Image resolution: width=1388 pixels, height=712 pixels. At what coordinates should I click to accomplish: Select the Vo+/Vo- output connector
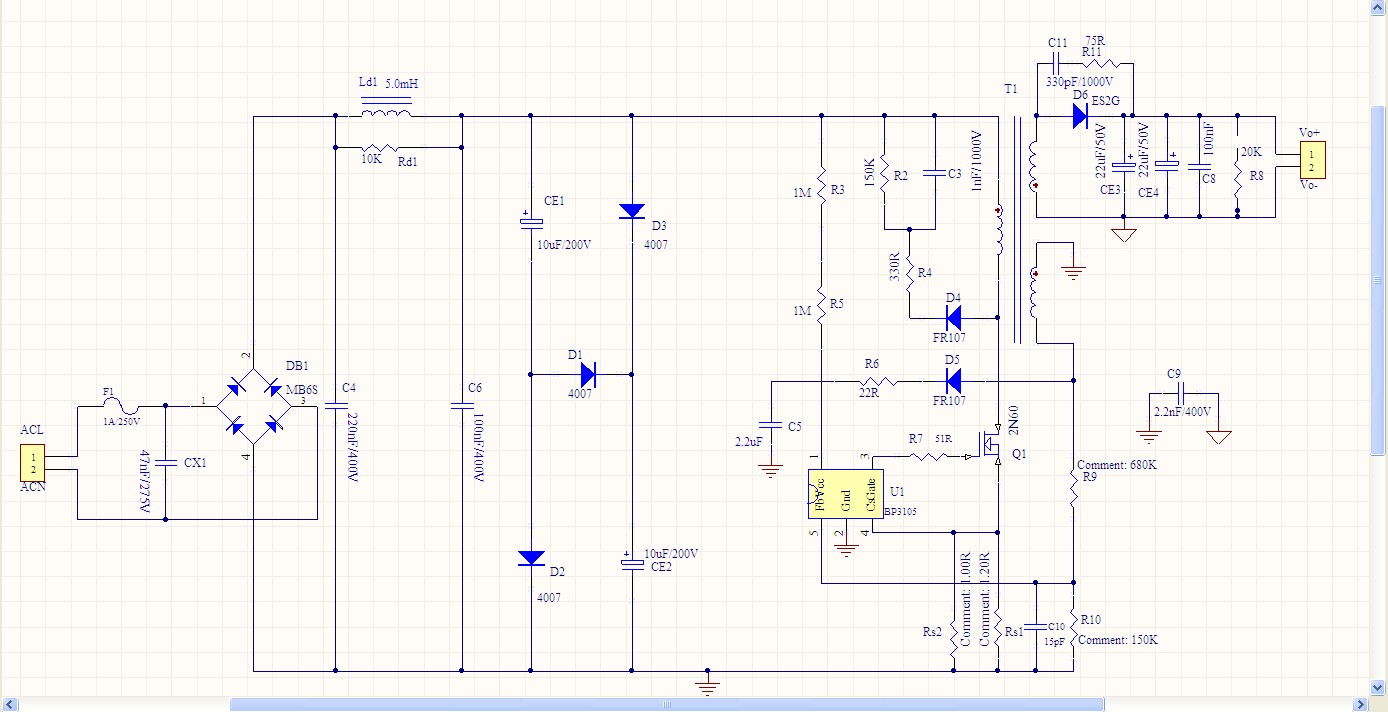tap(1312, 158)
